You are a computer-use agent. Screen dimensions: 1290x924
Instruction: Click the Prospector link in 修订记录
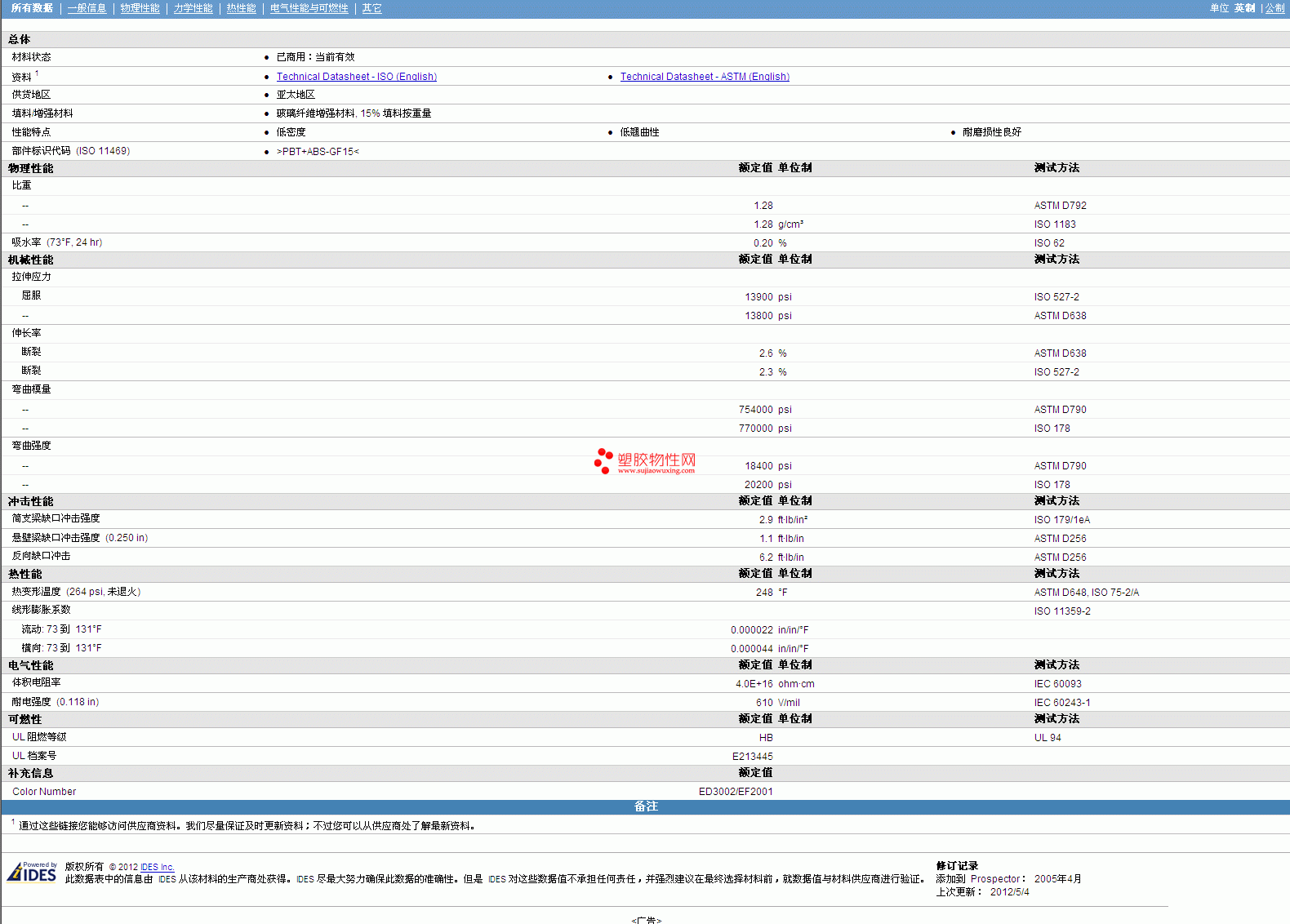click(x=994, y=879)
